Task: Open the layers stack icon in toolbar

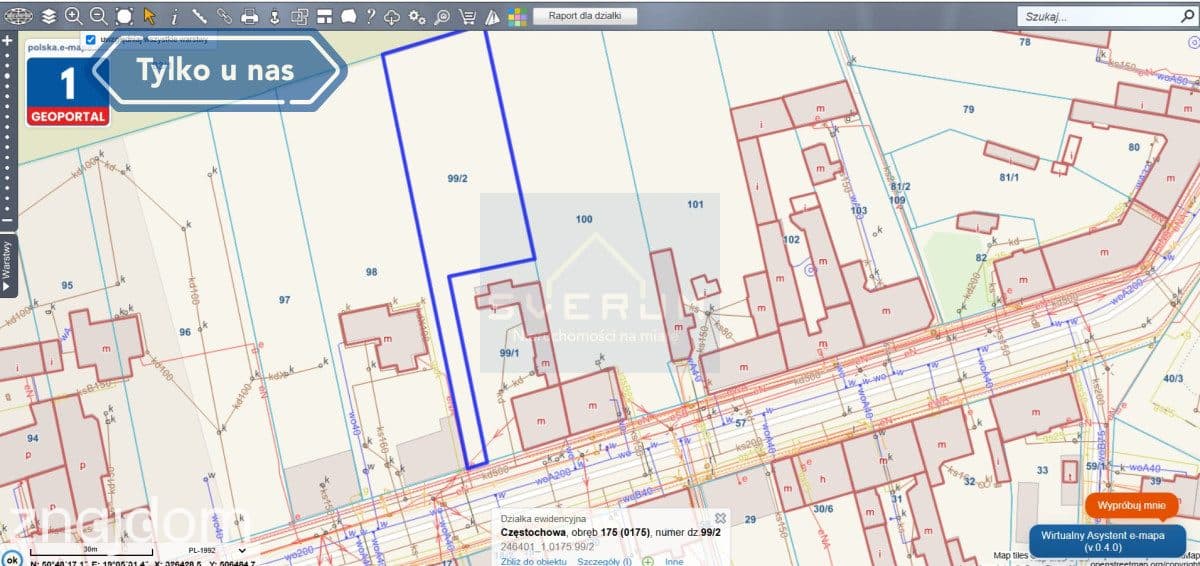Action: tap(49, 16)
